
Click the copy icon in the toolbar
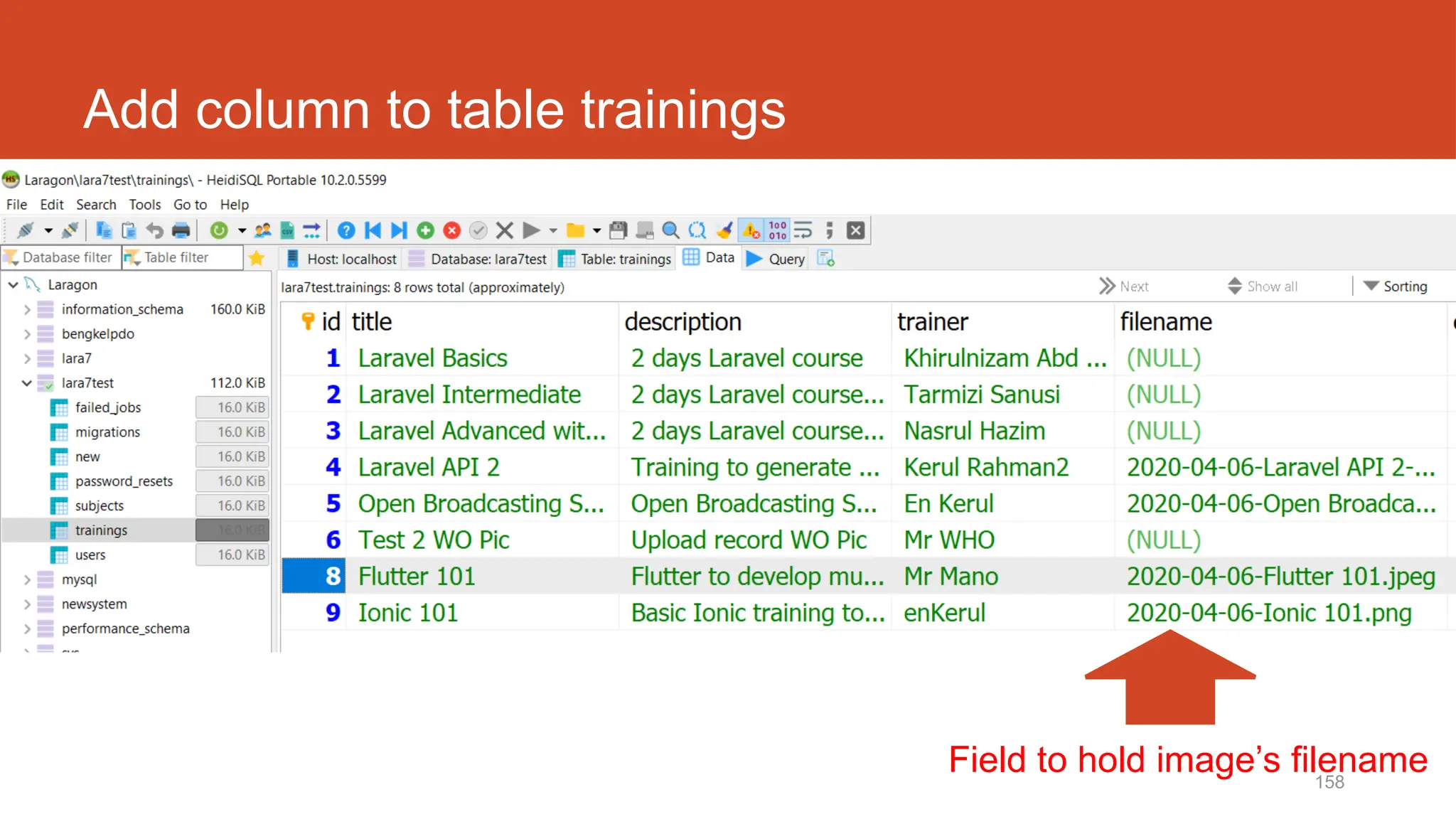(x=104, y=230)
